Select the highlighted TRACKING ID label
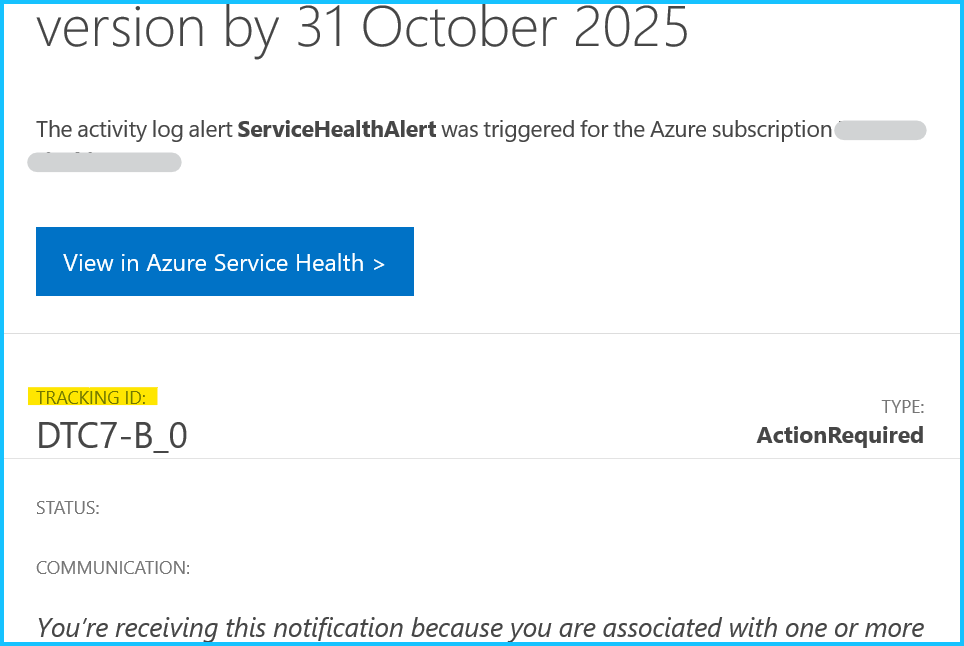 click(92, 397)
